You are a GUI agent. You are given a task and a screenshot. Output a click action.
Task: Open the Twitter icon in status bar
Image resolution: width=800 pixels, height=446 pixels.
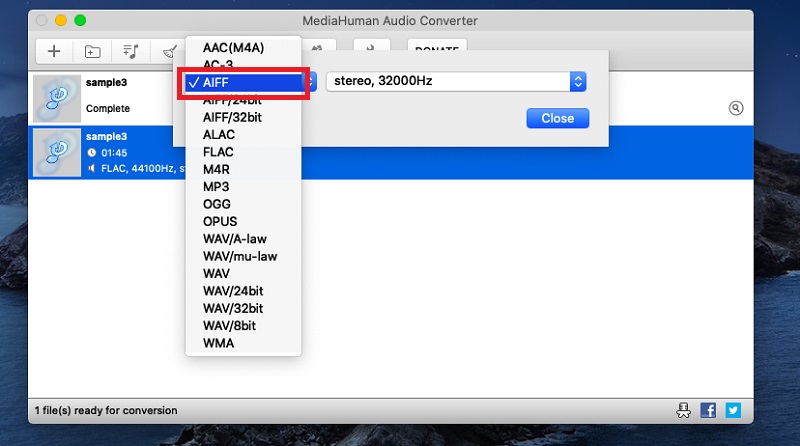[x=732, y=410]
